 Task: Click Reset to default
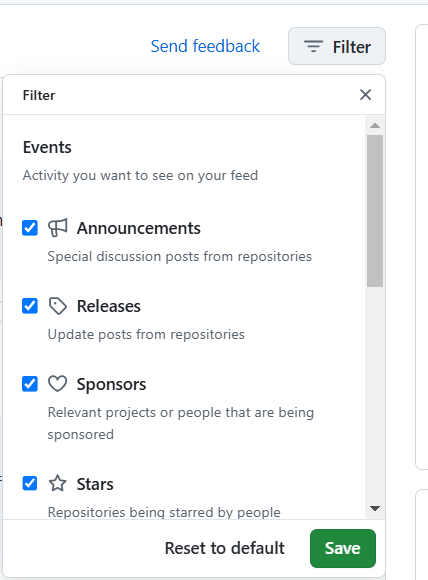(x=225, y=548)
